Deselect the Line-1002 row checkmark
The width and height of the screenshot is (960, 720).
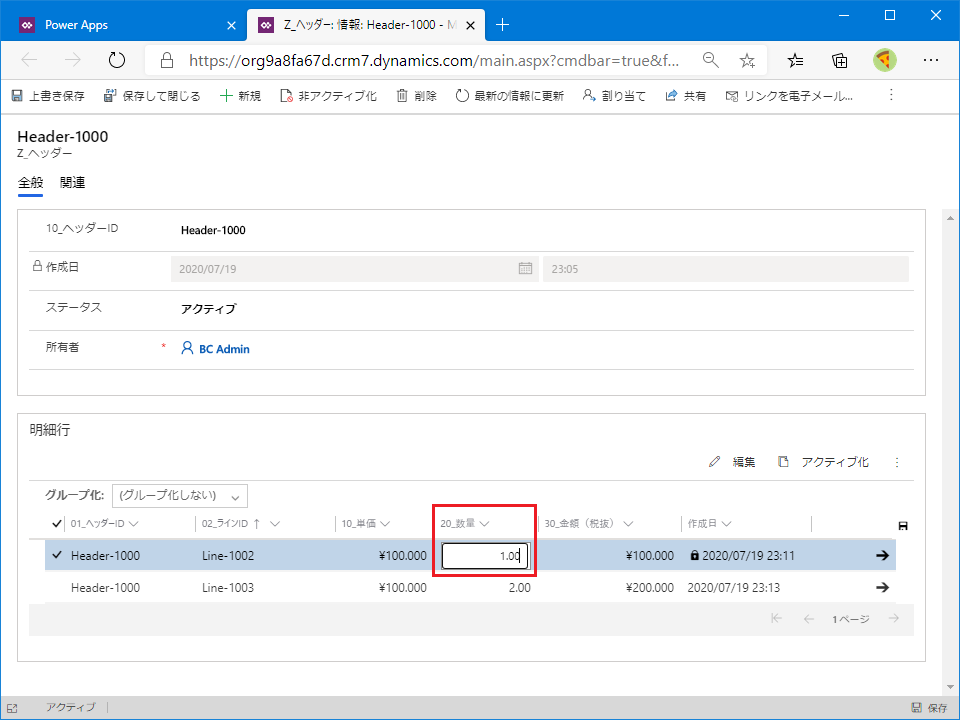56,555
